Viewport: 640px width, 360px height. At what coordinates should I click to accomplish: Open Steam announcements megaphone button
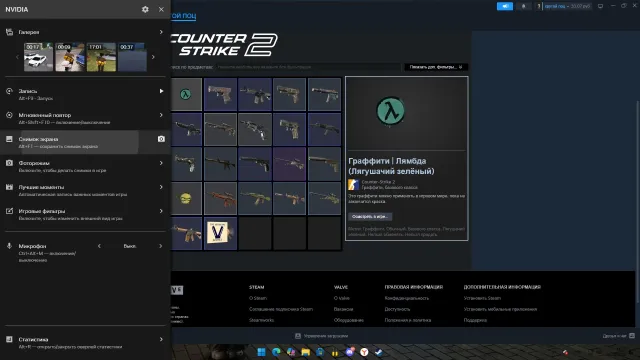coord(505,6)
